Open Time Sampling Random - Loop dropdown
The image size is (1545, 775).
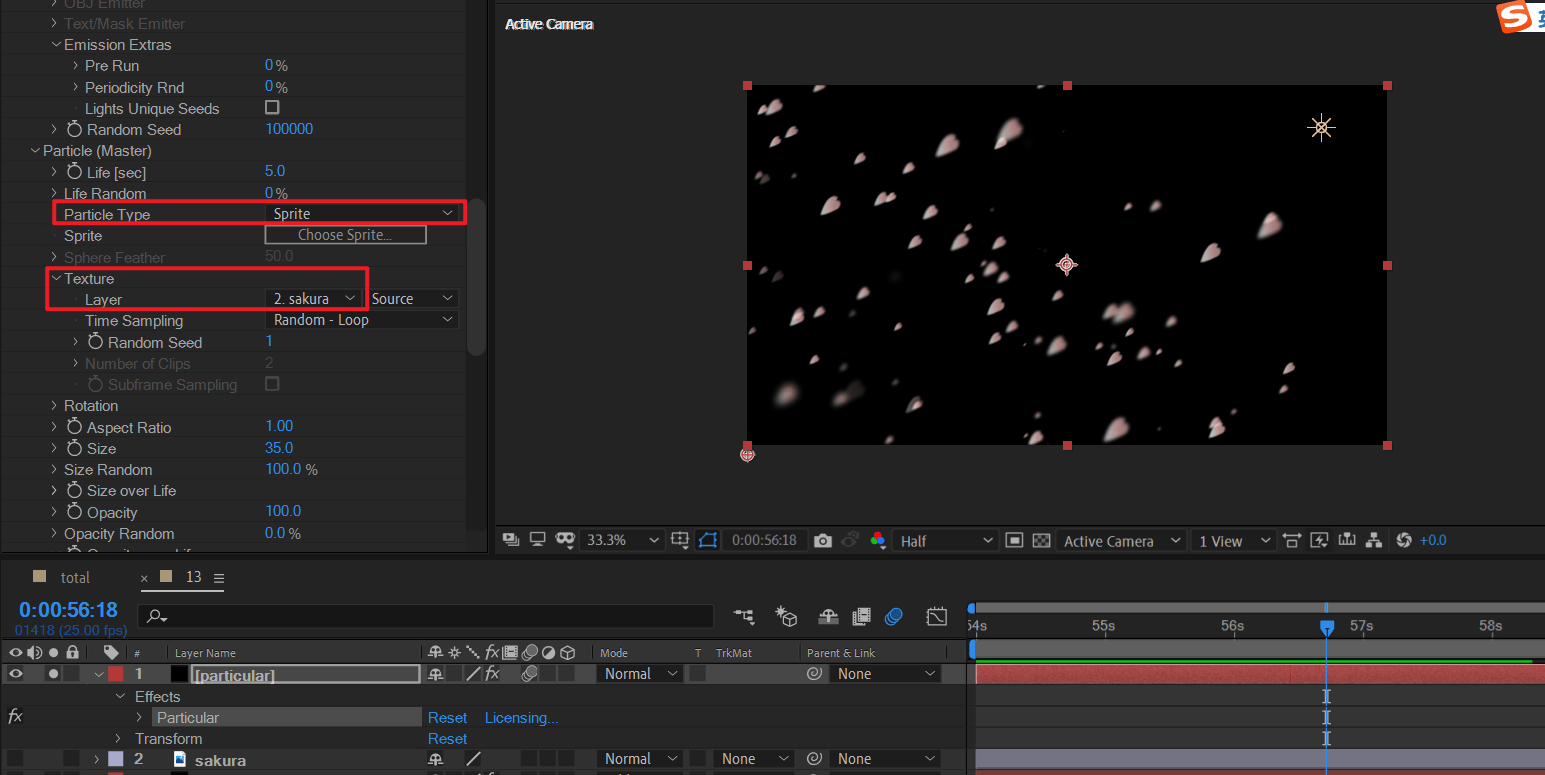click(x=363, y=320)
